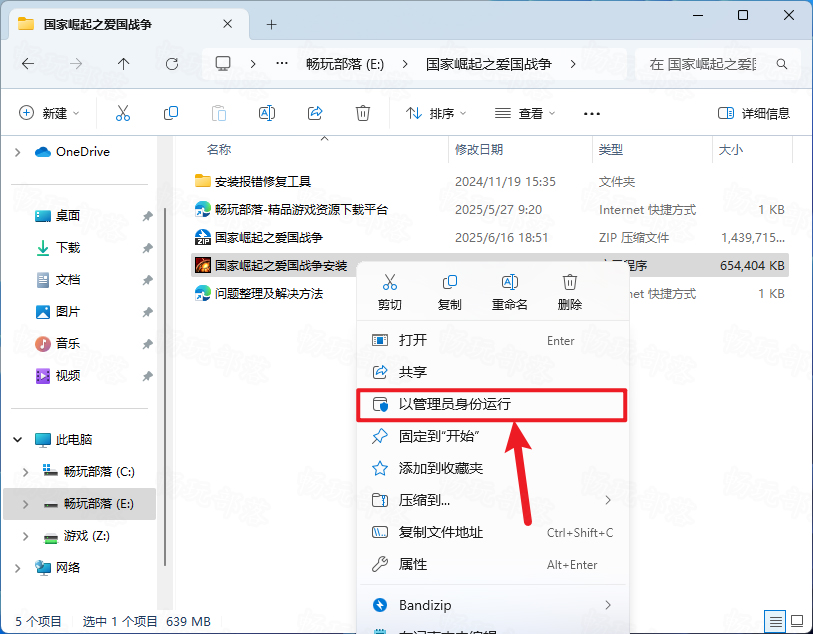Click 国家崛起之爱国战争 in the breadcrumb

488,64
